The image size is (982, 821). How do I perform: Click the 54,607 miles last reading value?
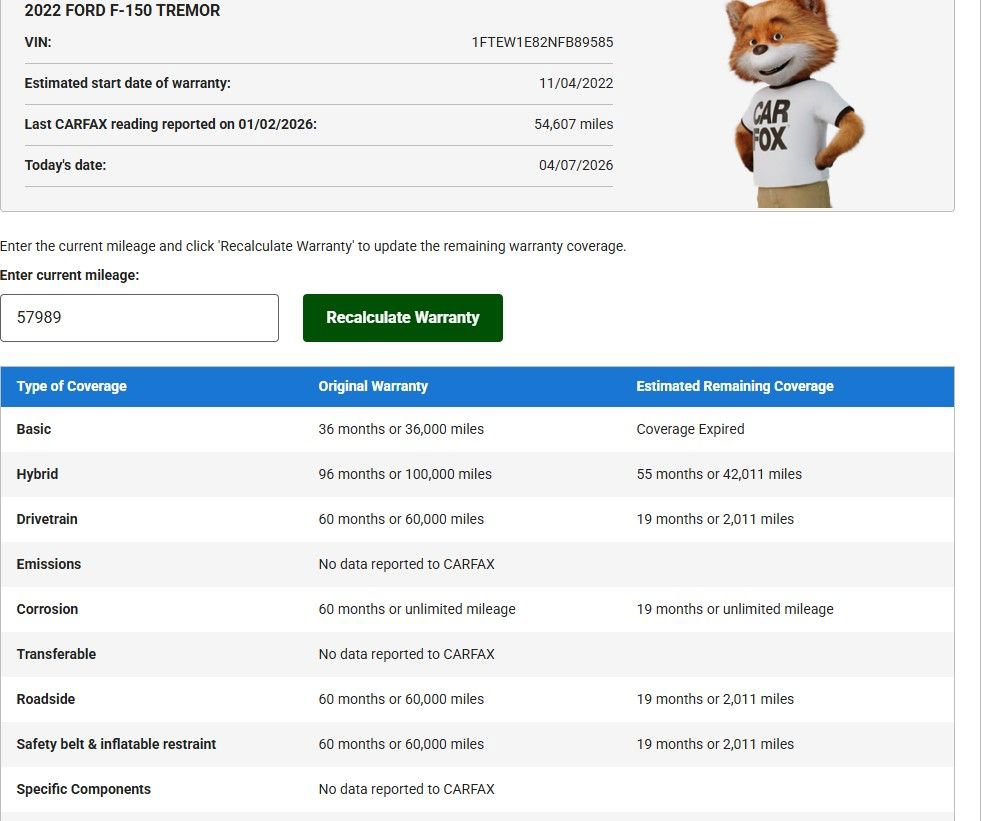[x=573, y=124]
